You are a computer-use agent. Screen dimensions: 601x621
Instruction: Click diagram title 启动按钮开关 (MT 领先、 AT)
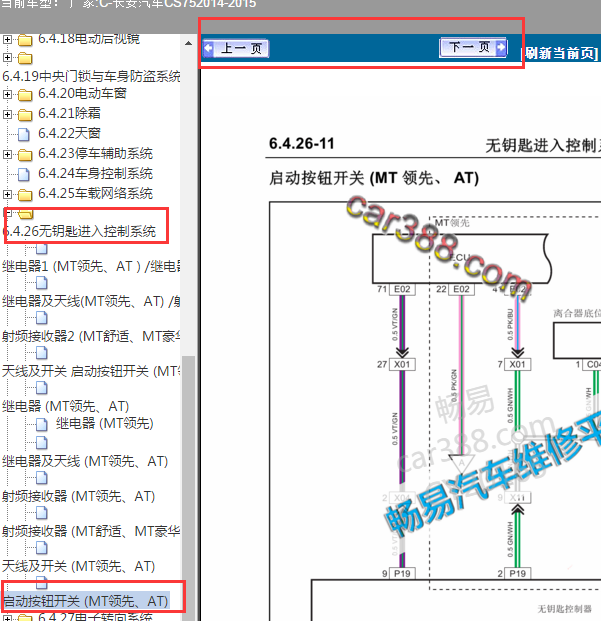coord(374,178)
